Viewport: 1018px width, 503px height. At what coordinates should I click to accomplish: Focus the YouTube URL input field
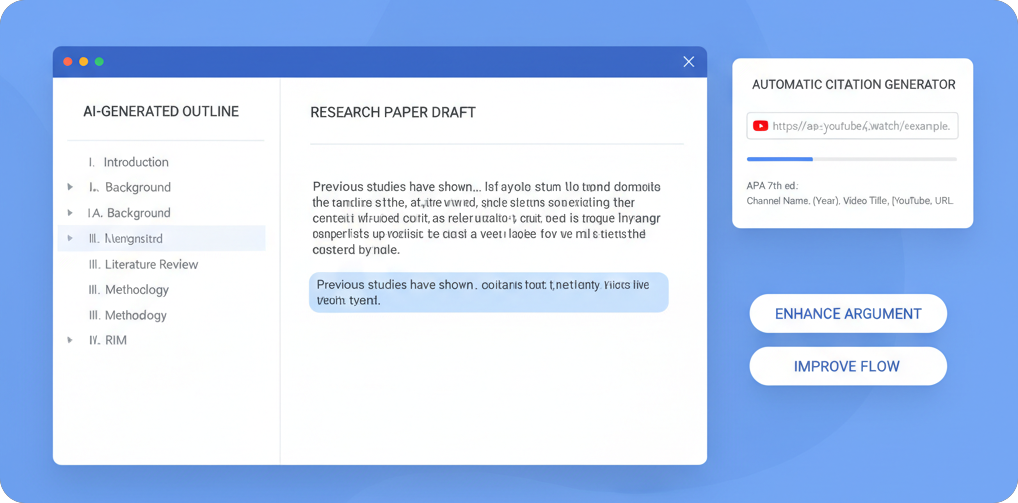861,126
